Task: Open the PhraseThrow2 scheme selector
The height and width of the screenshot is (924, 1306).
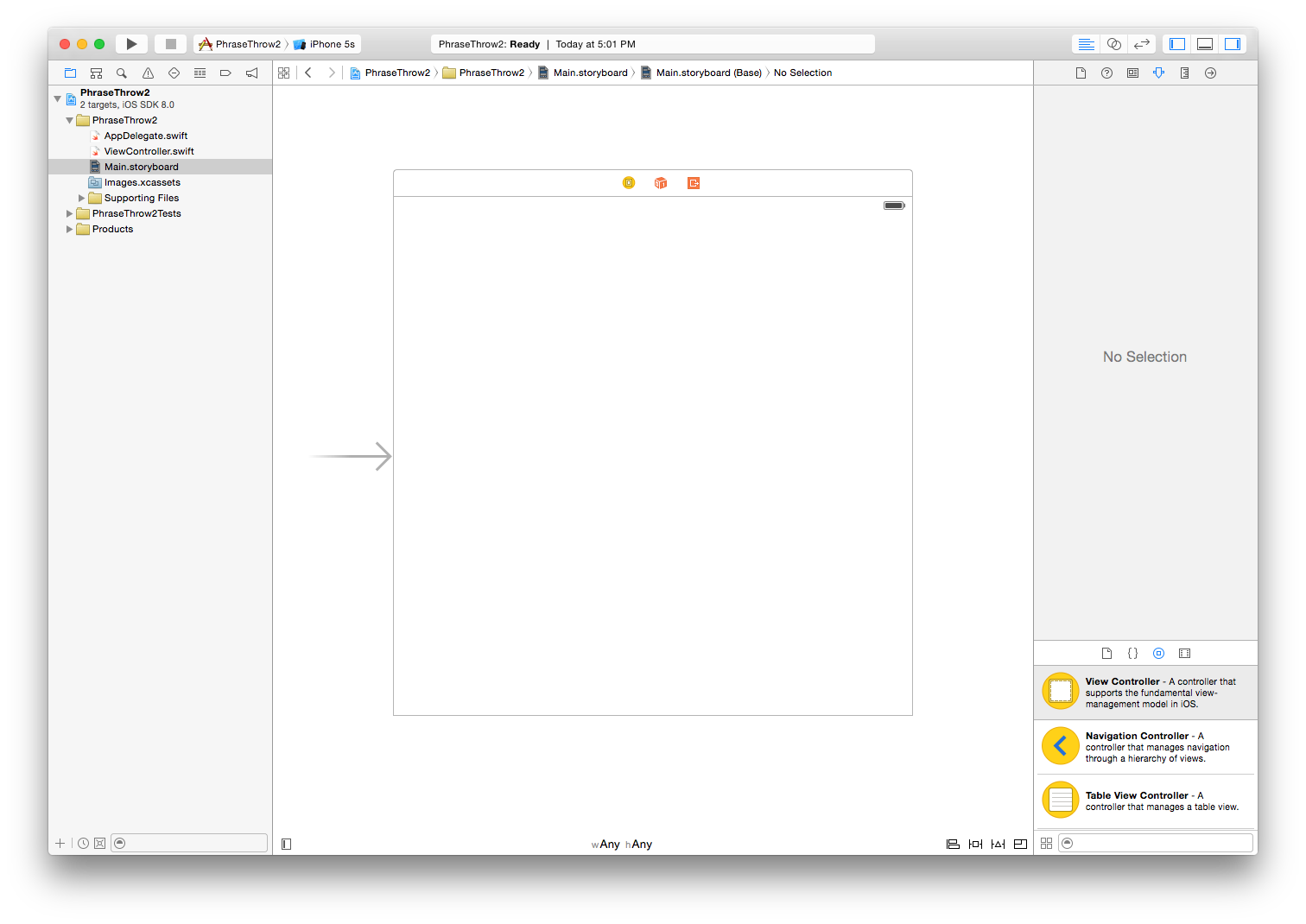Action: [239, 44]
